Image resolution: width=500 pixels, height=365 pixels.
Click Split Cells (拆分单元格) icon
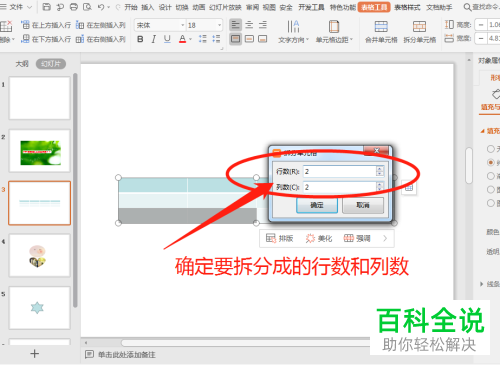419,27
